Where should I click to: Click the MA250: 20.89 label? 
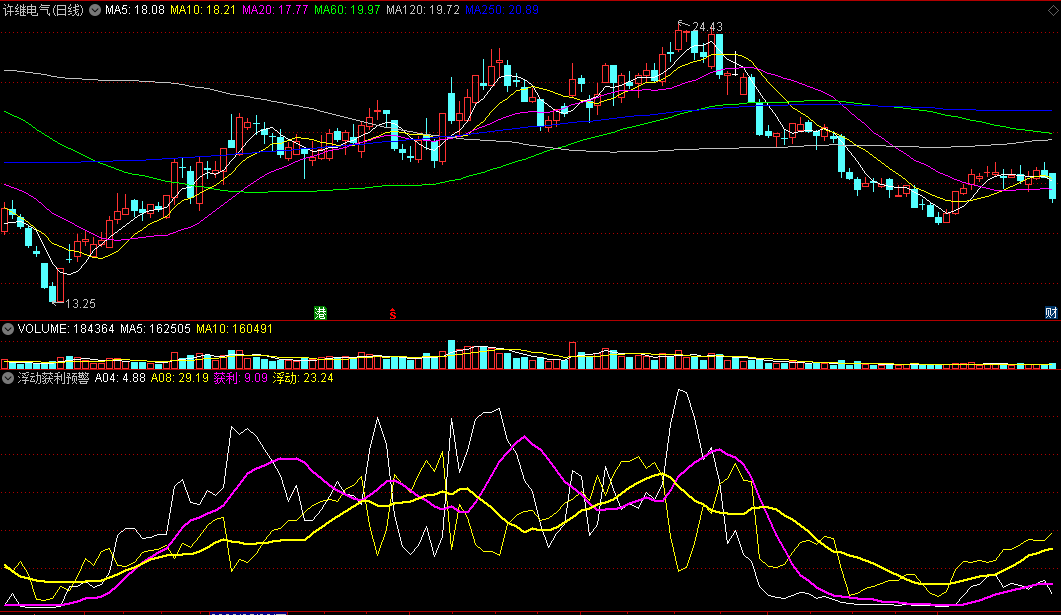(x=502, y=10)
